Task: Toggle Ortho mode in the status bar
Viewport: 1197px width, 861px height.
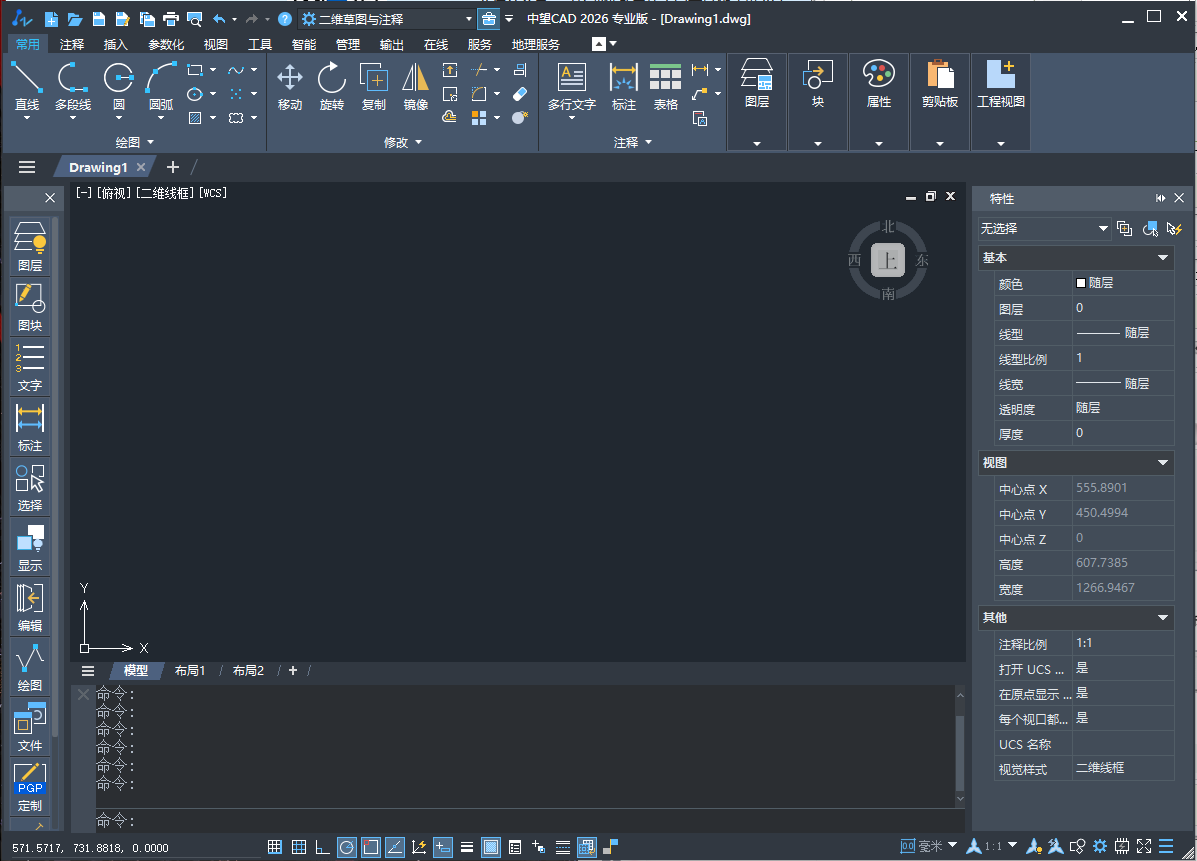Action: coord(322,847)
